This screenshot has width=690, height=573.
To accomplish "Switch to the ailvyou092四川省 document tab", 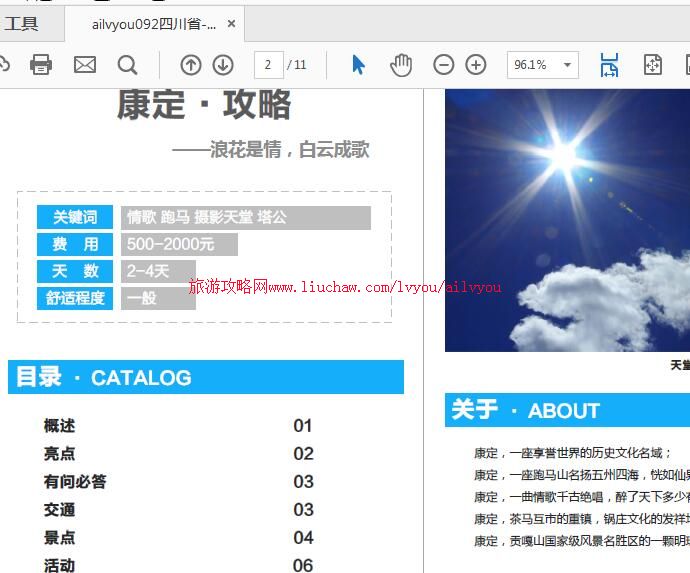I will pos(152,24).
